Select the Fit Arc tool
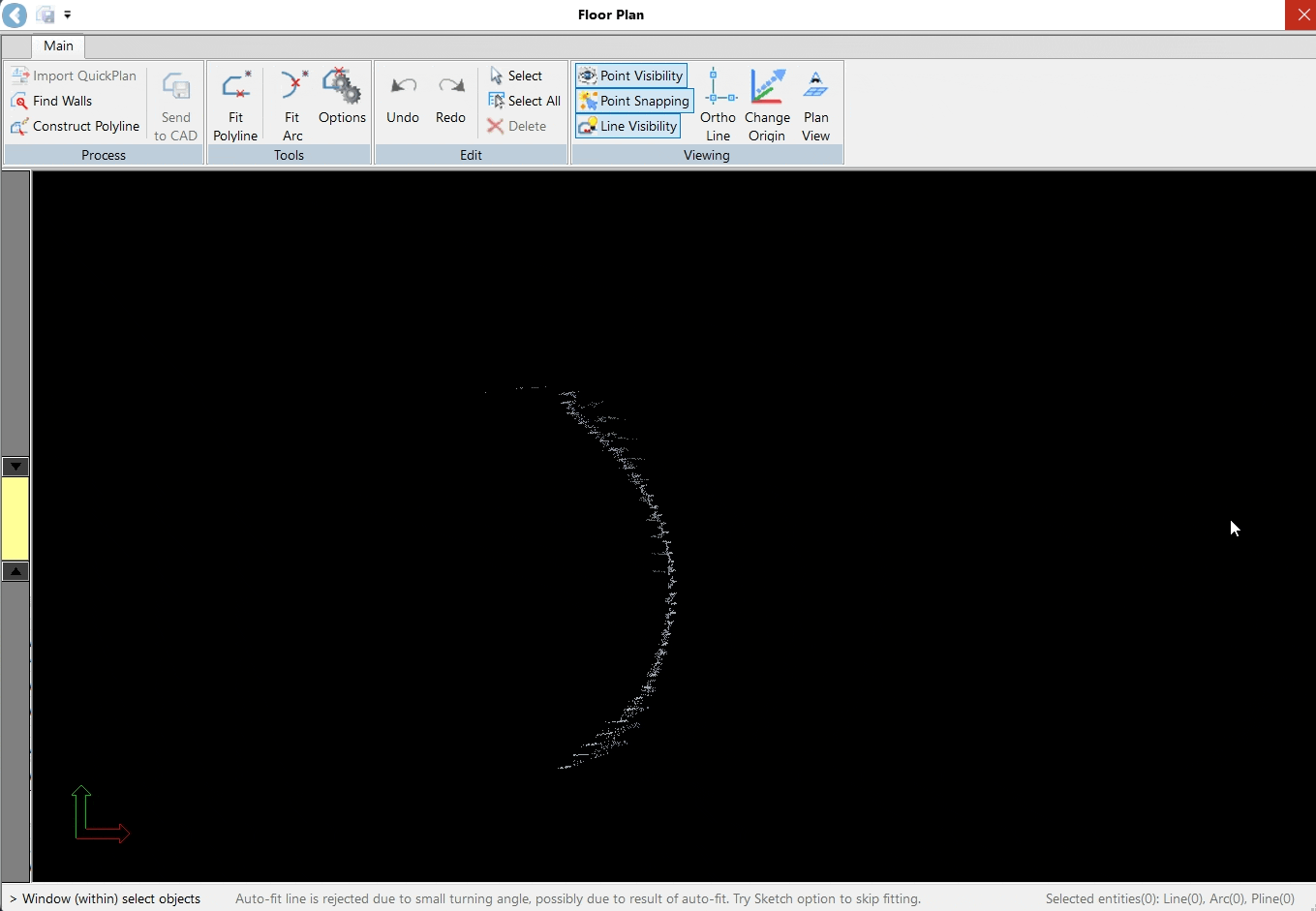 (x=292, y=105)
